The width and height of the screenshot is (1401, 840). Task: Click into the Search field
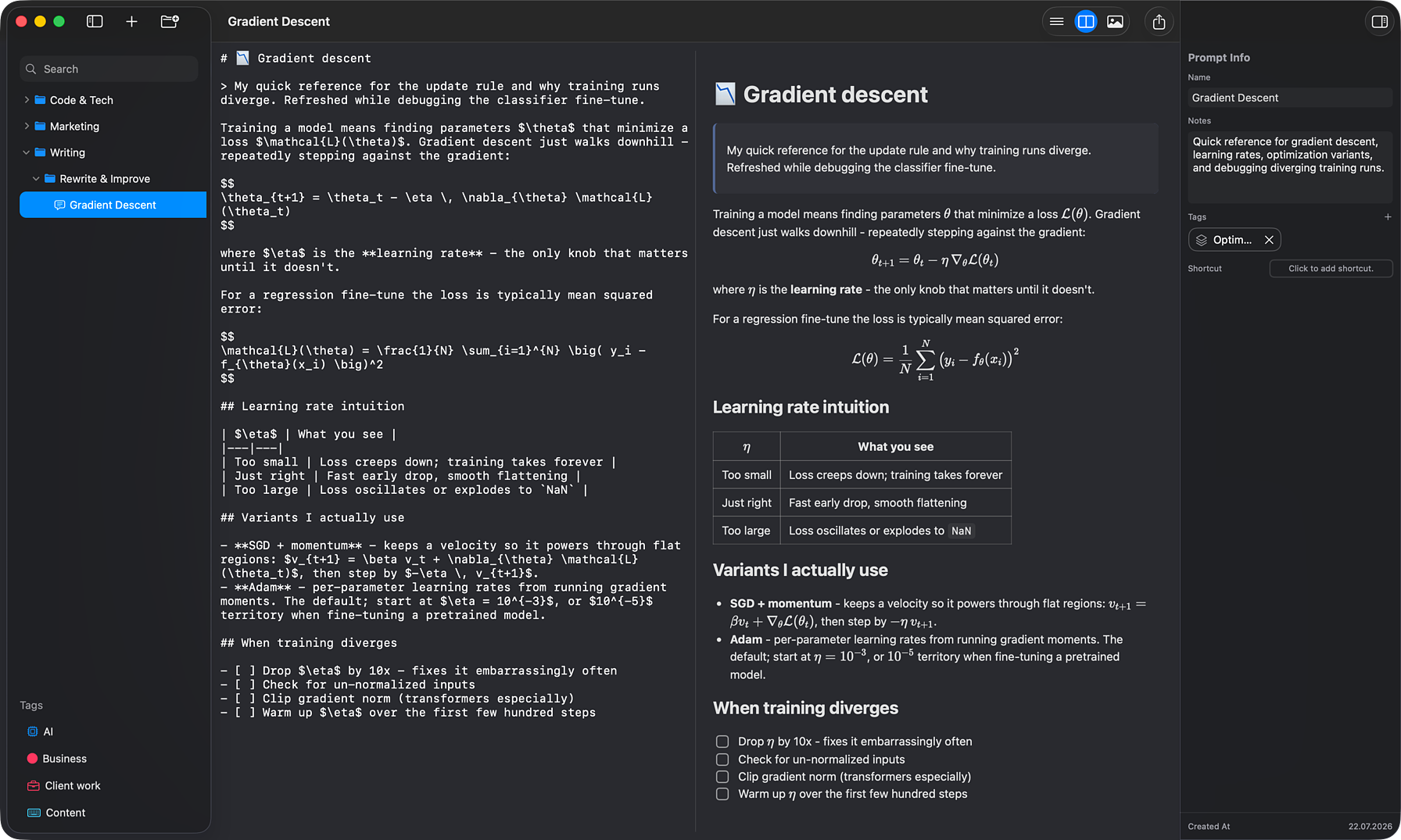[x=109, y=69]
